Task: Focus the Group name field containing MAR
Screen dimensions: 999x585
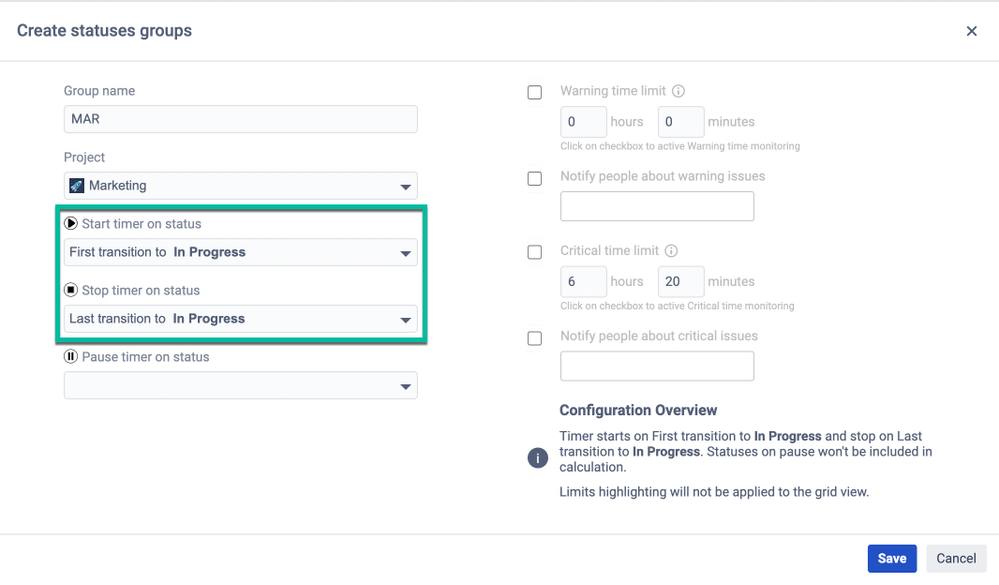Action: click(x=240, y=119)
